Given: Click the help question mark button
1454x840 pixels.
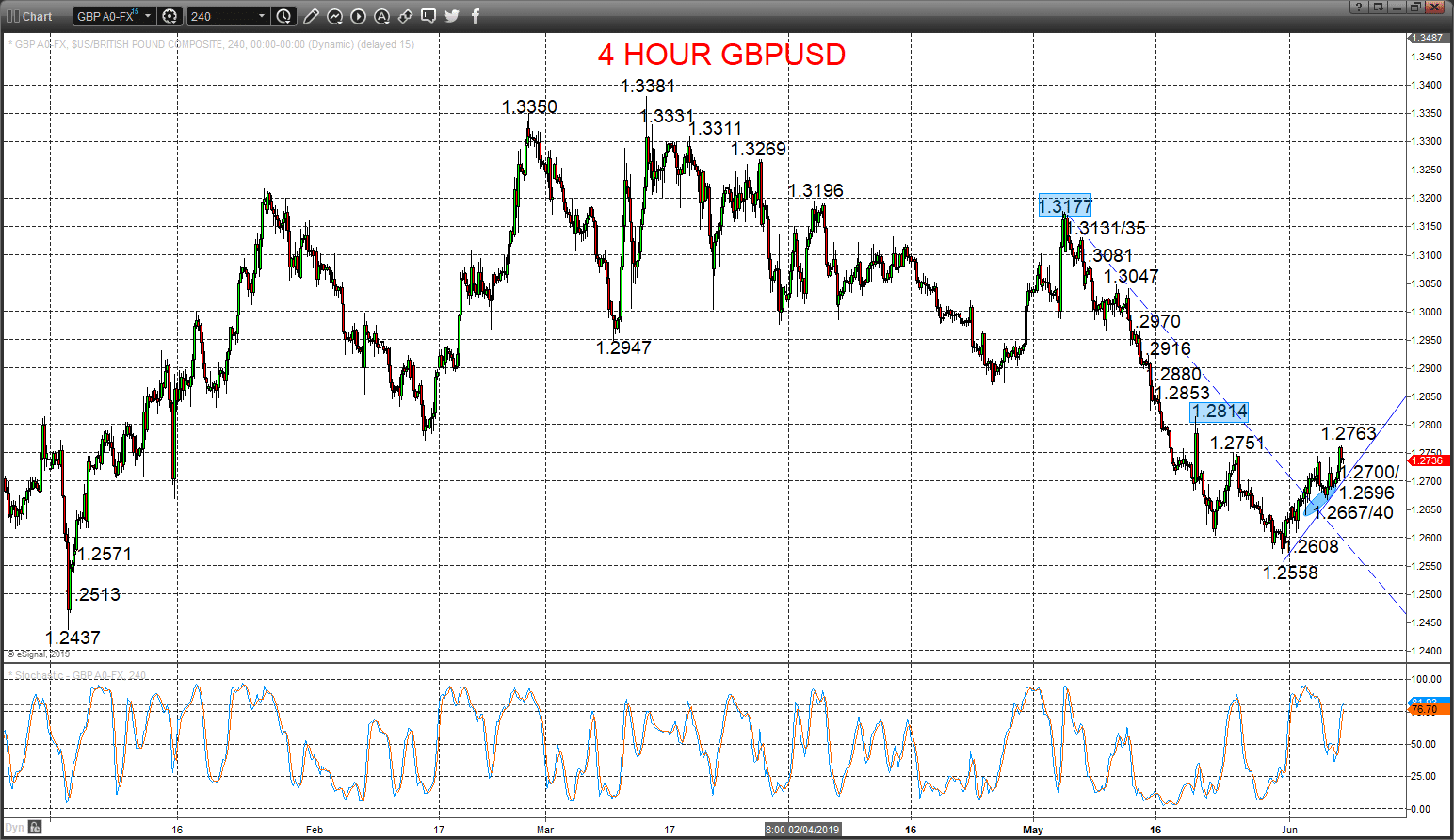Looking at the screenshot, I should pos(1359,7).
